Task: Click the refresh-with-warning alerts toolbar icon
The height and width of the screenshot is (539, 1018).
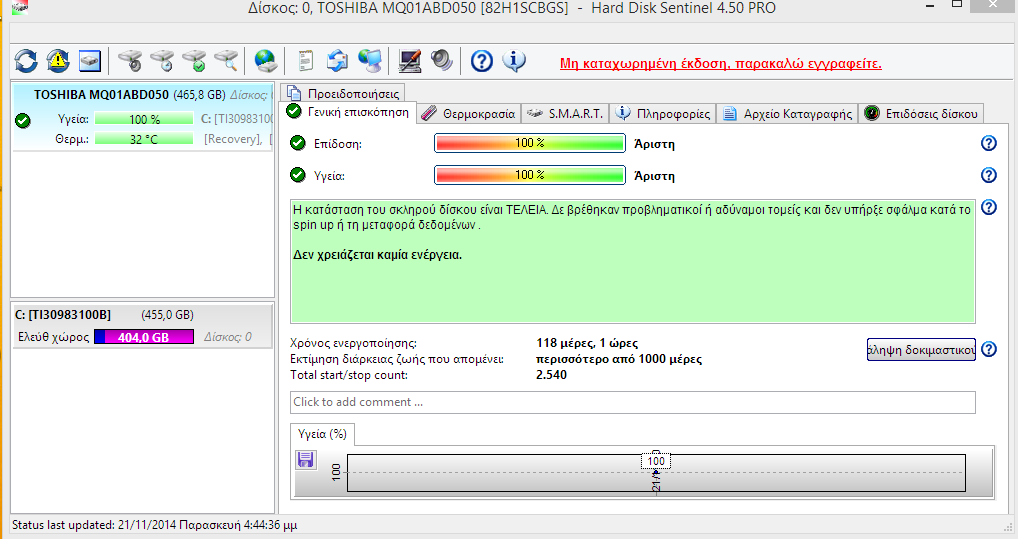Action: tap(58, 61)
